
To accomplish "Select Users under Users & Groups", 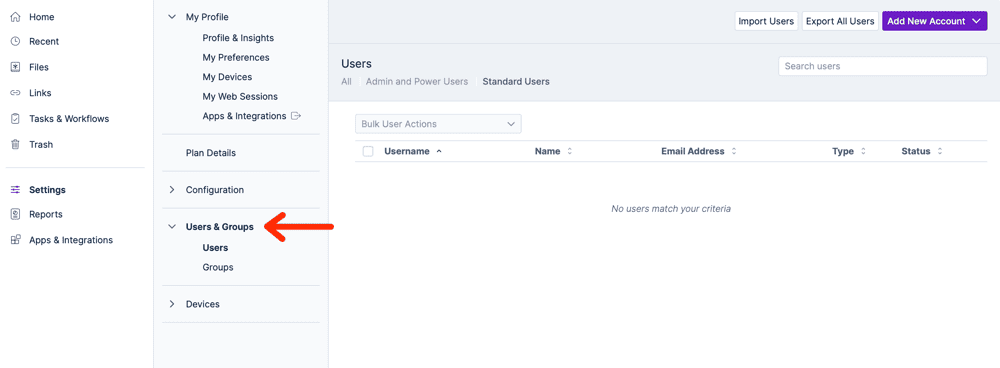I will (215, 247).
